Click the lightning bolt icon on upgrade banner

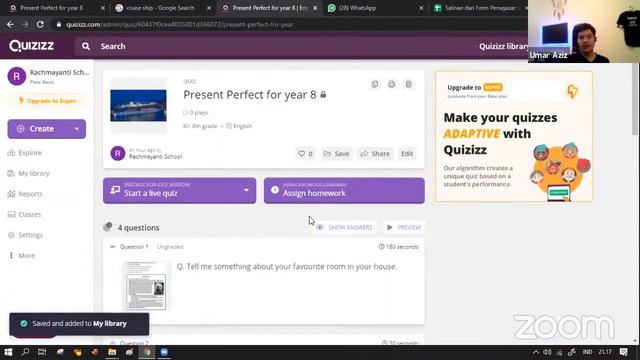pyautogui.click(x=573, y=91)
